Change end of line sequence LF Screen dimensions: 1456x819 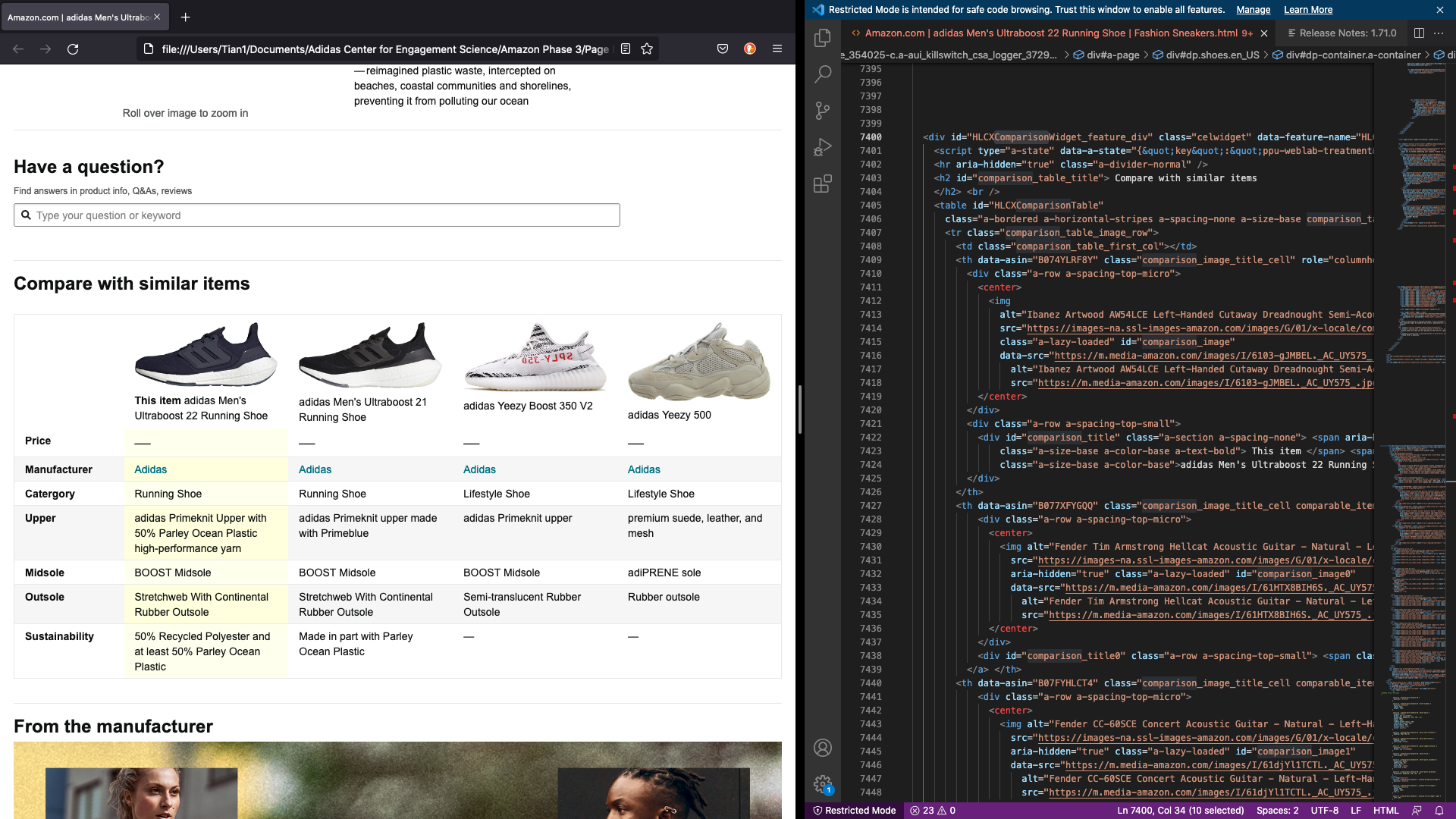click(x=1356, y=811)
